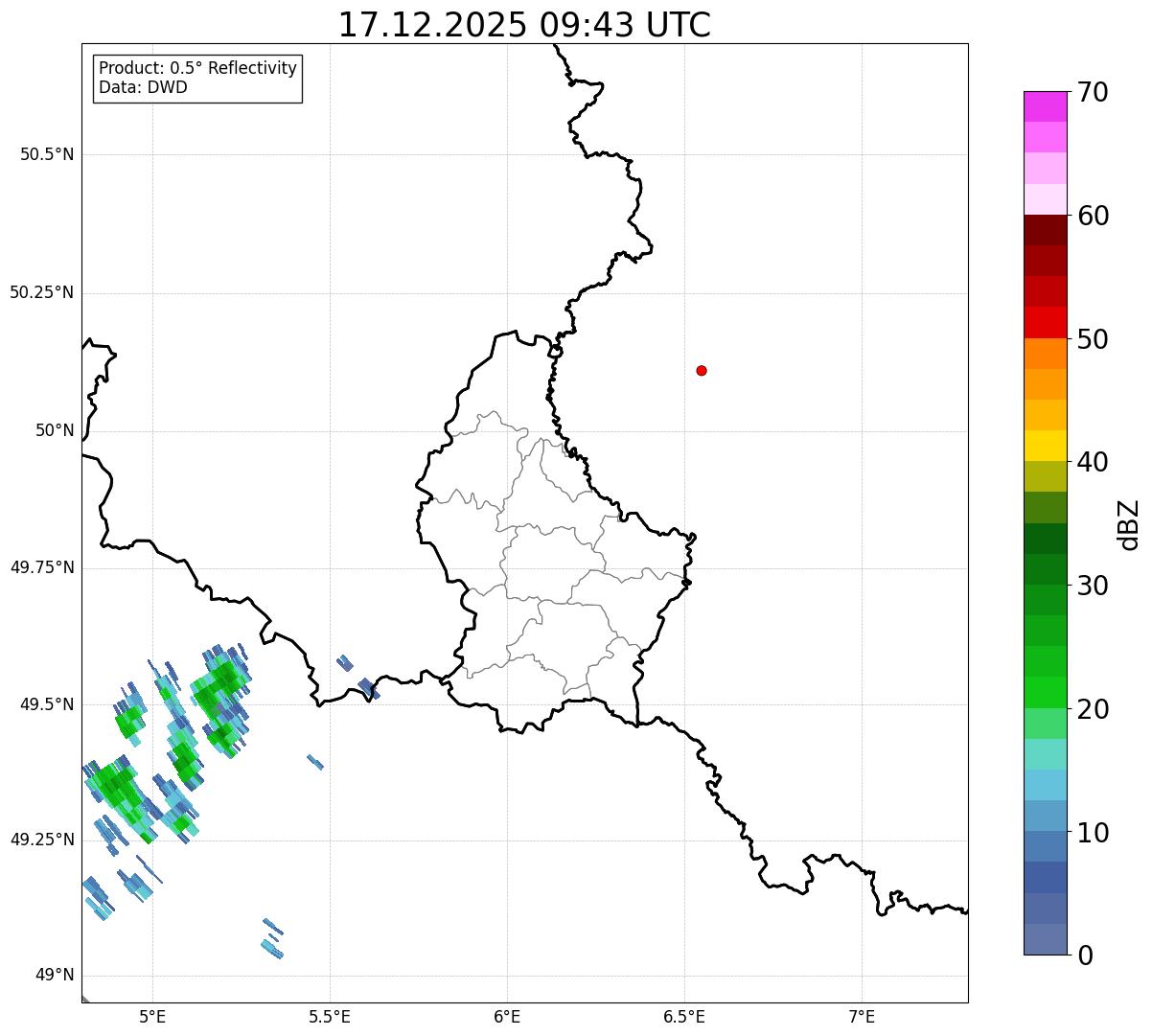The image size is (1152, 1036).
Task: Click the 50.5°N latitude label
Action: 47,154
